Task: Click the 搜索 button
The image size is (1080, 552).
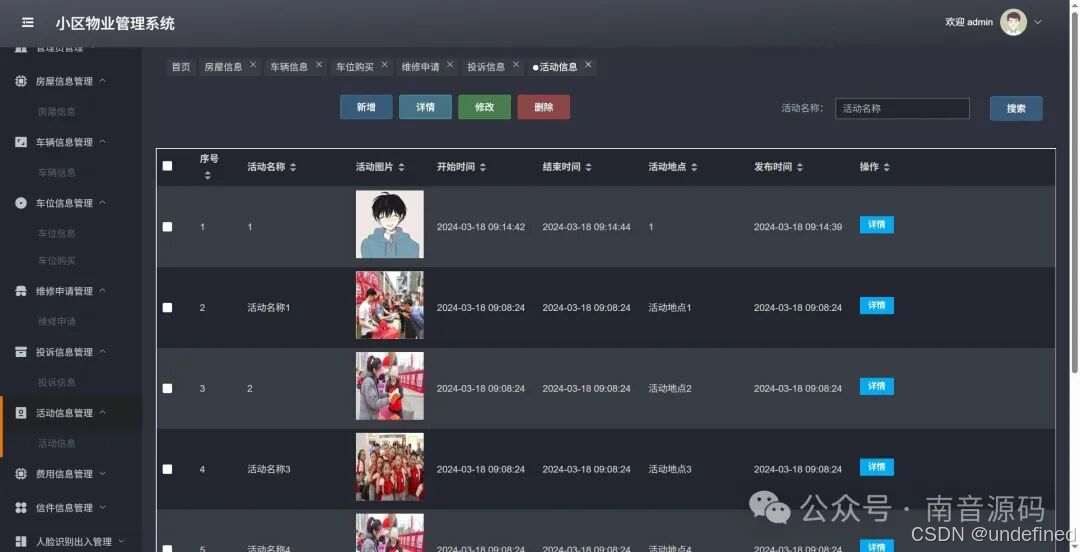Action: coord(1016,108)
